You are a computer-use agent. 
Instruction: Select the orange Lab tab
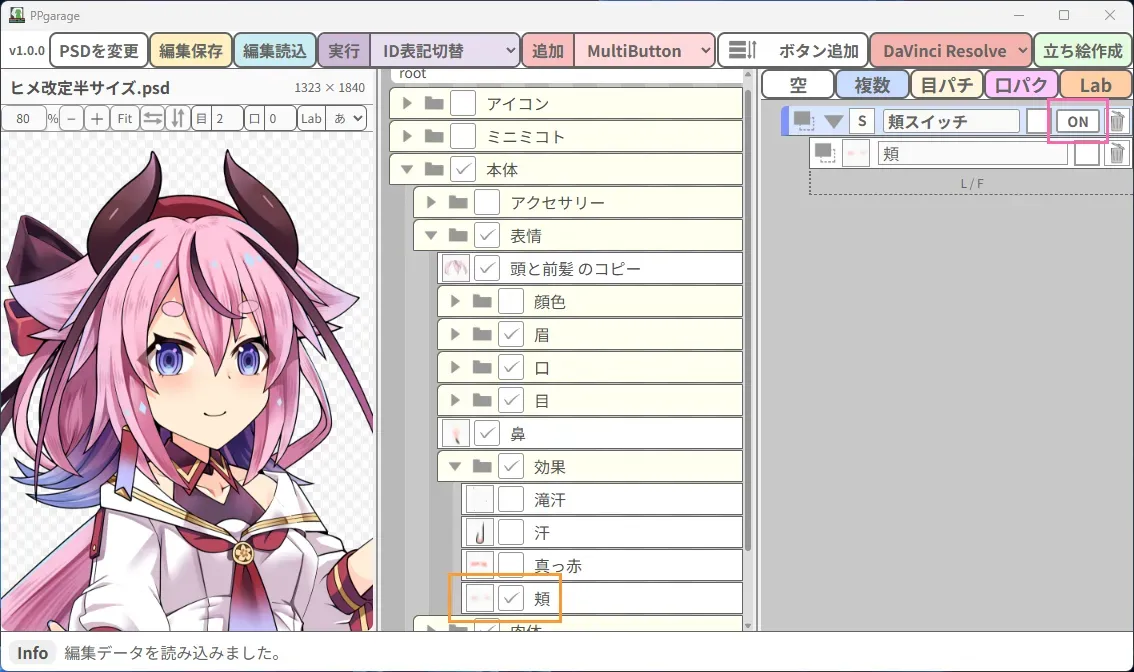1096,85
